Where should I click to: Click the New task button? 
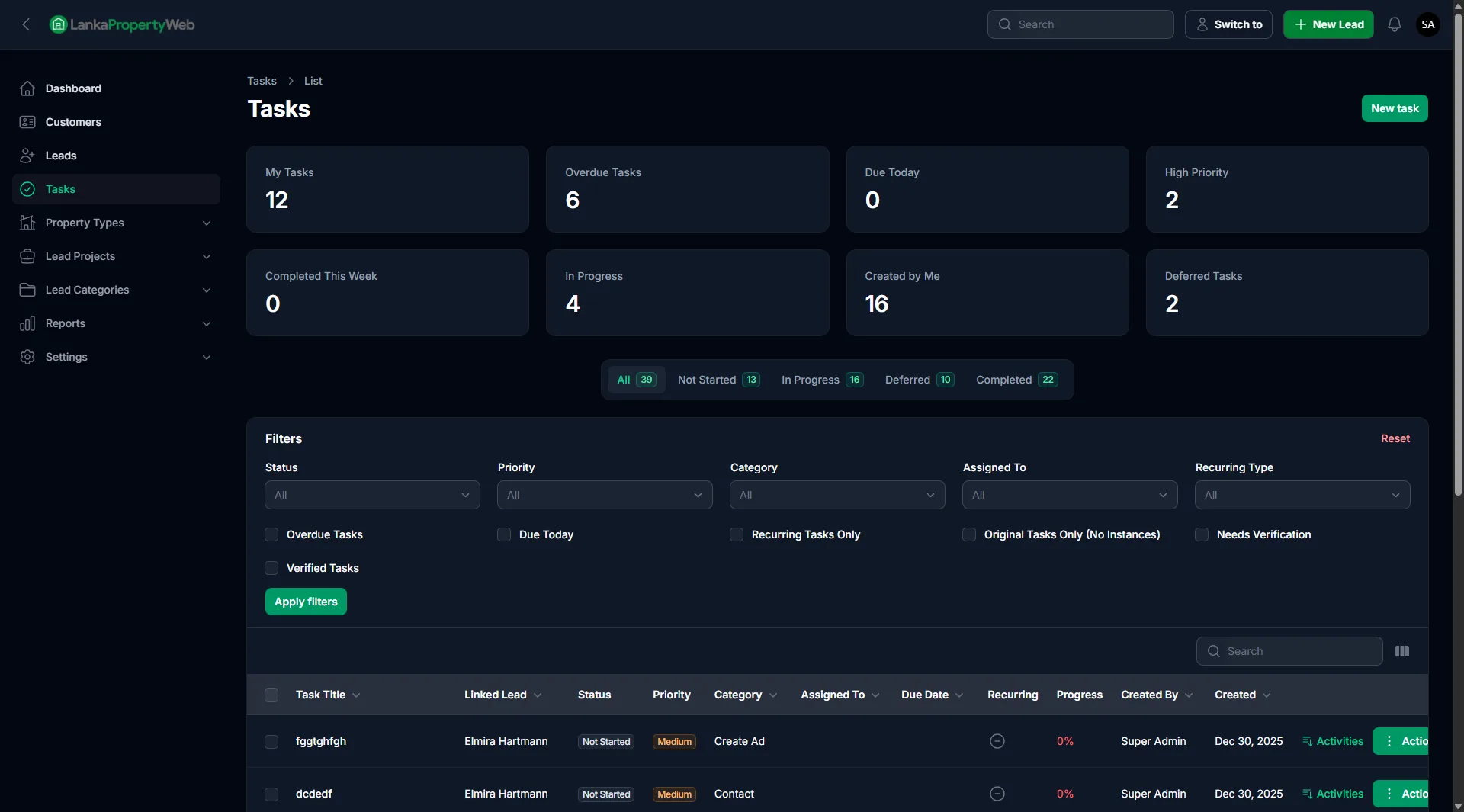pyautogui.click(x=1394, y=108)
